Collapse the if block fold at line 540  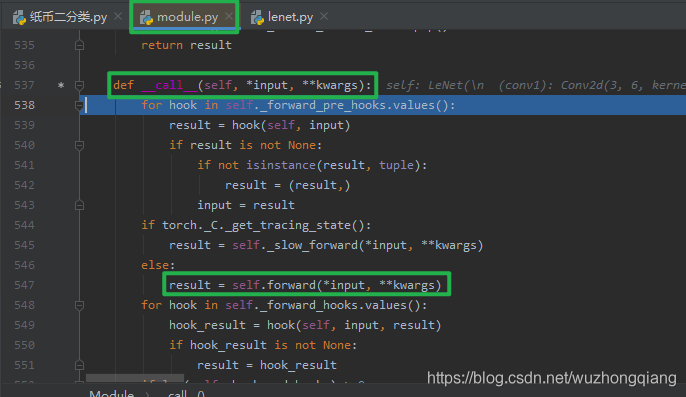(79, 145)
